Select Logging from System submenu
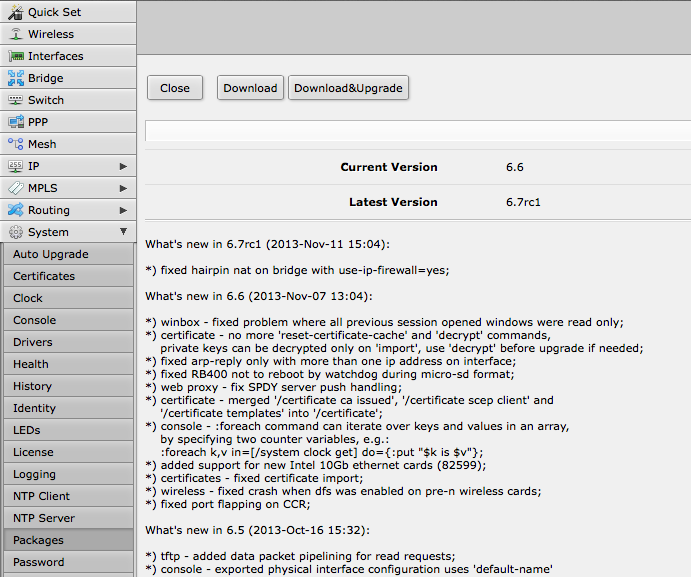691x577 pixels. point(35,474)
